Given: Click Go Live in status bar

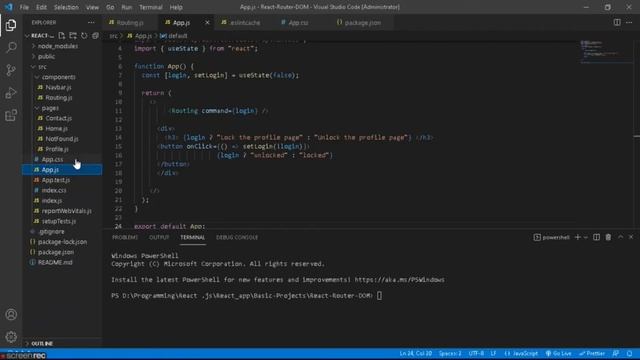Looking at the screenshot, I should pyautogui.click(x=558, y=353).
